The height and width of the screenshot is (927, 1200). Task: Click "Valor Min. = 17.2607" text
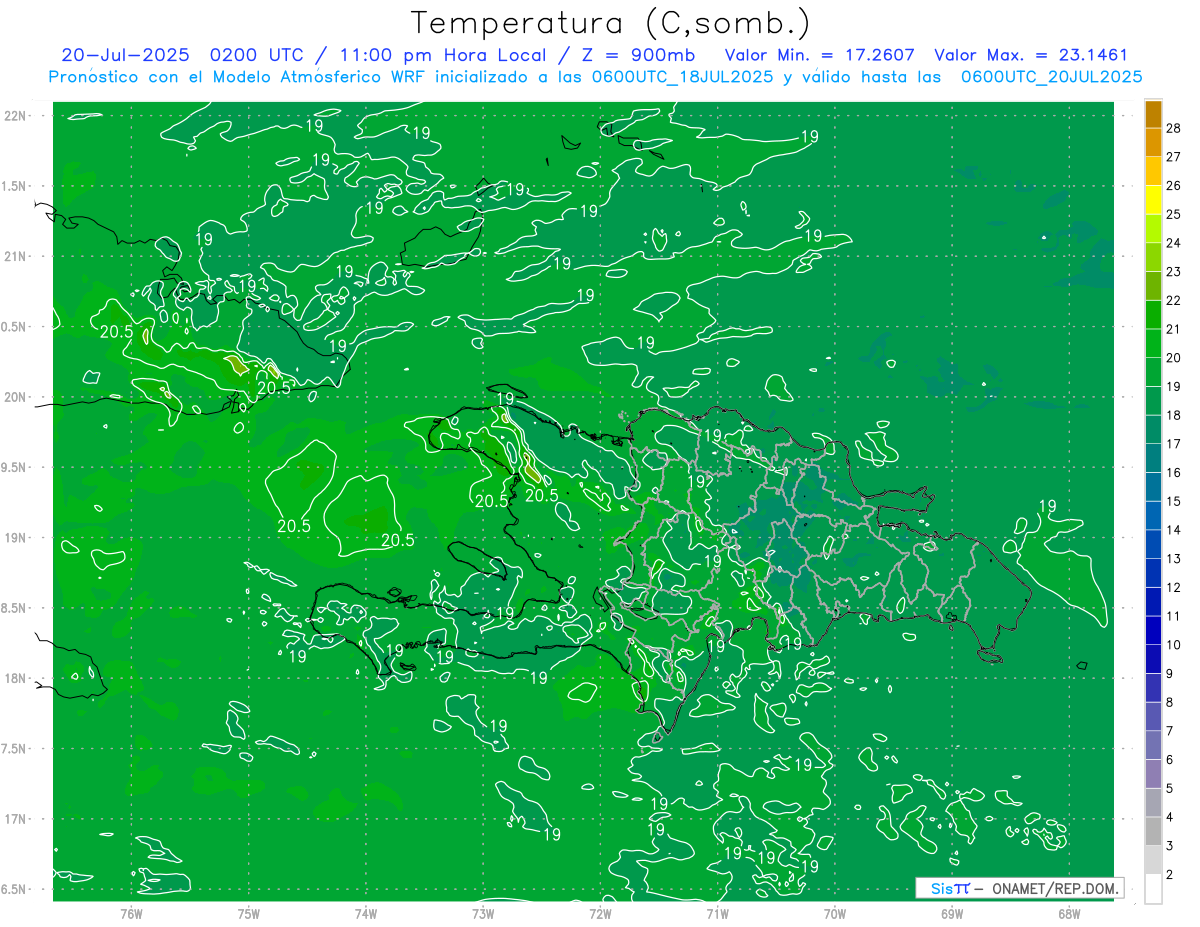[819, 55]
